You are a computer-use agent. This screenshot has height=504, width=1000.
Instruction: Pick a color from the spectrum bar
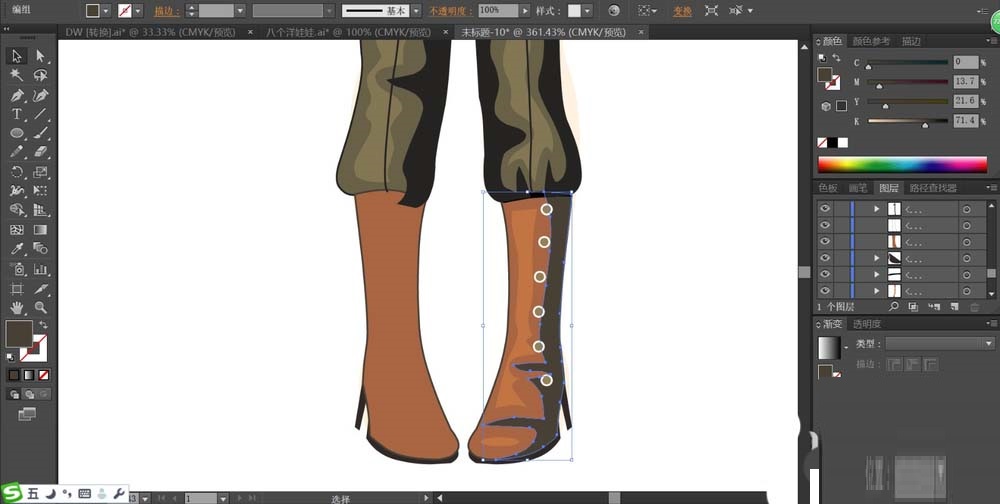[900, 165]
